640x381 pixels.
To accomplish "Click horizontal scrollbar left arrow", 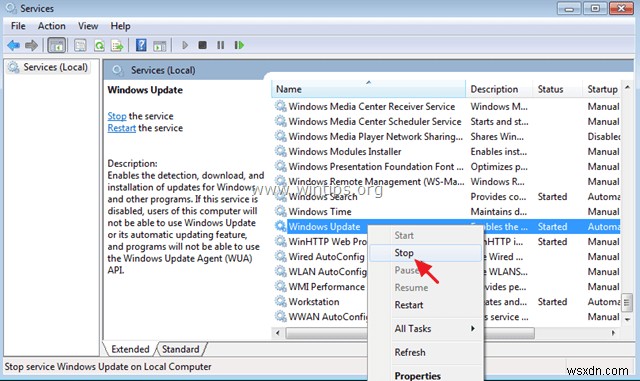I will pos(278,333).
